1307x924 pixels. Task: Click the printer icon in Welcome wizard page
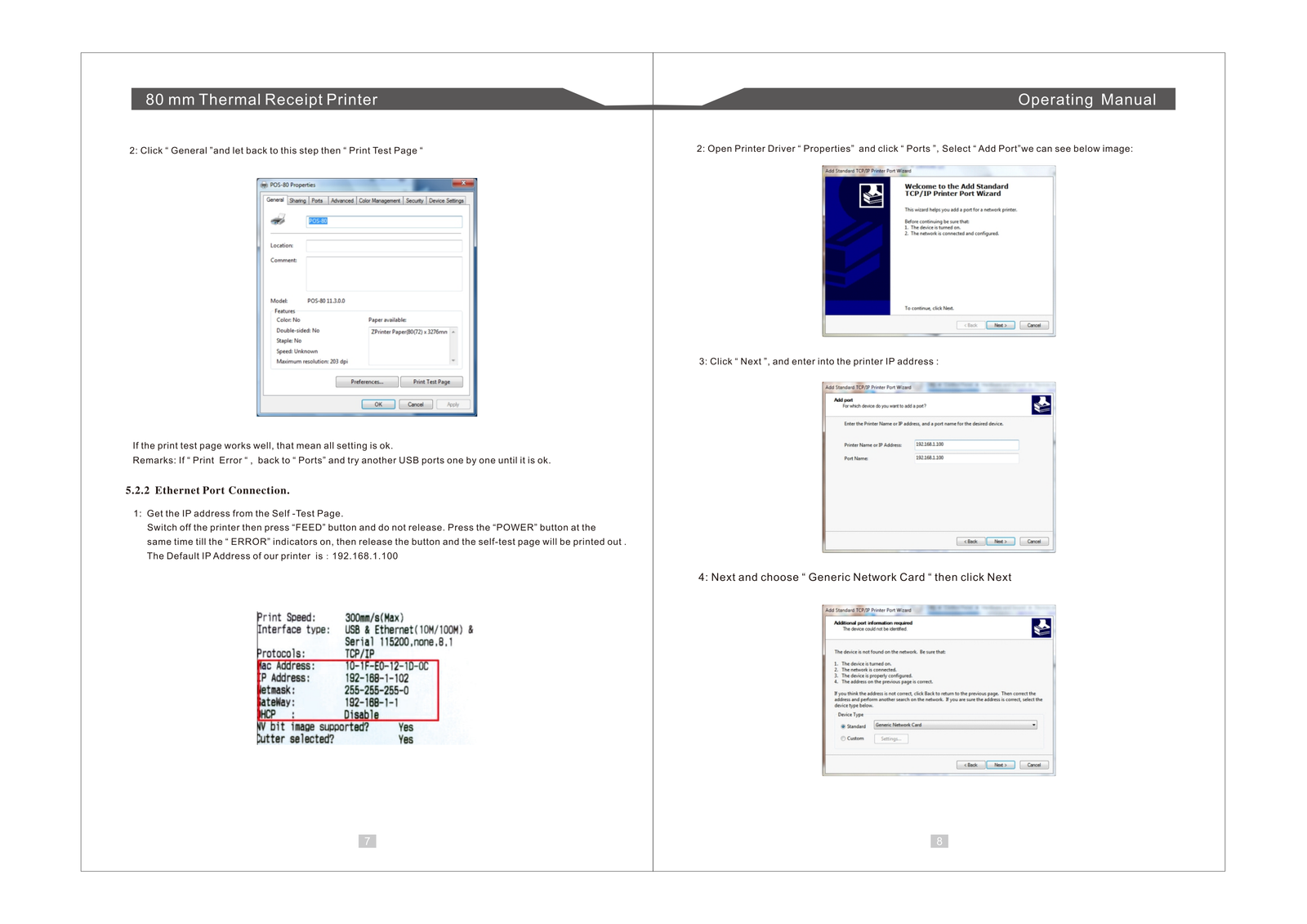tap(871, 195)
